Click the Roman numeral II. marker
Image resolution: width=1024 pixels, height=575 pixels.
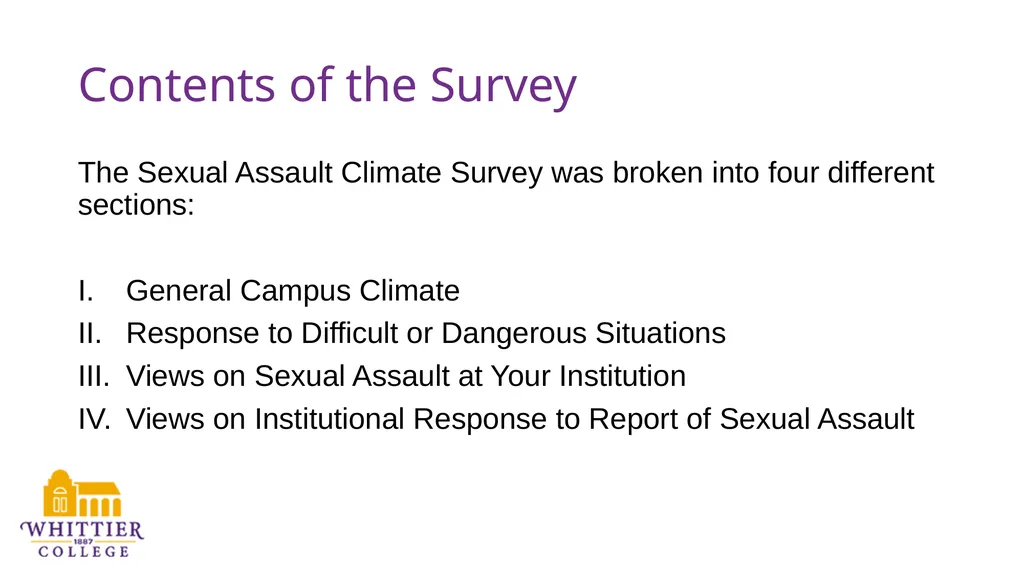pos(90,334)
